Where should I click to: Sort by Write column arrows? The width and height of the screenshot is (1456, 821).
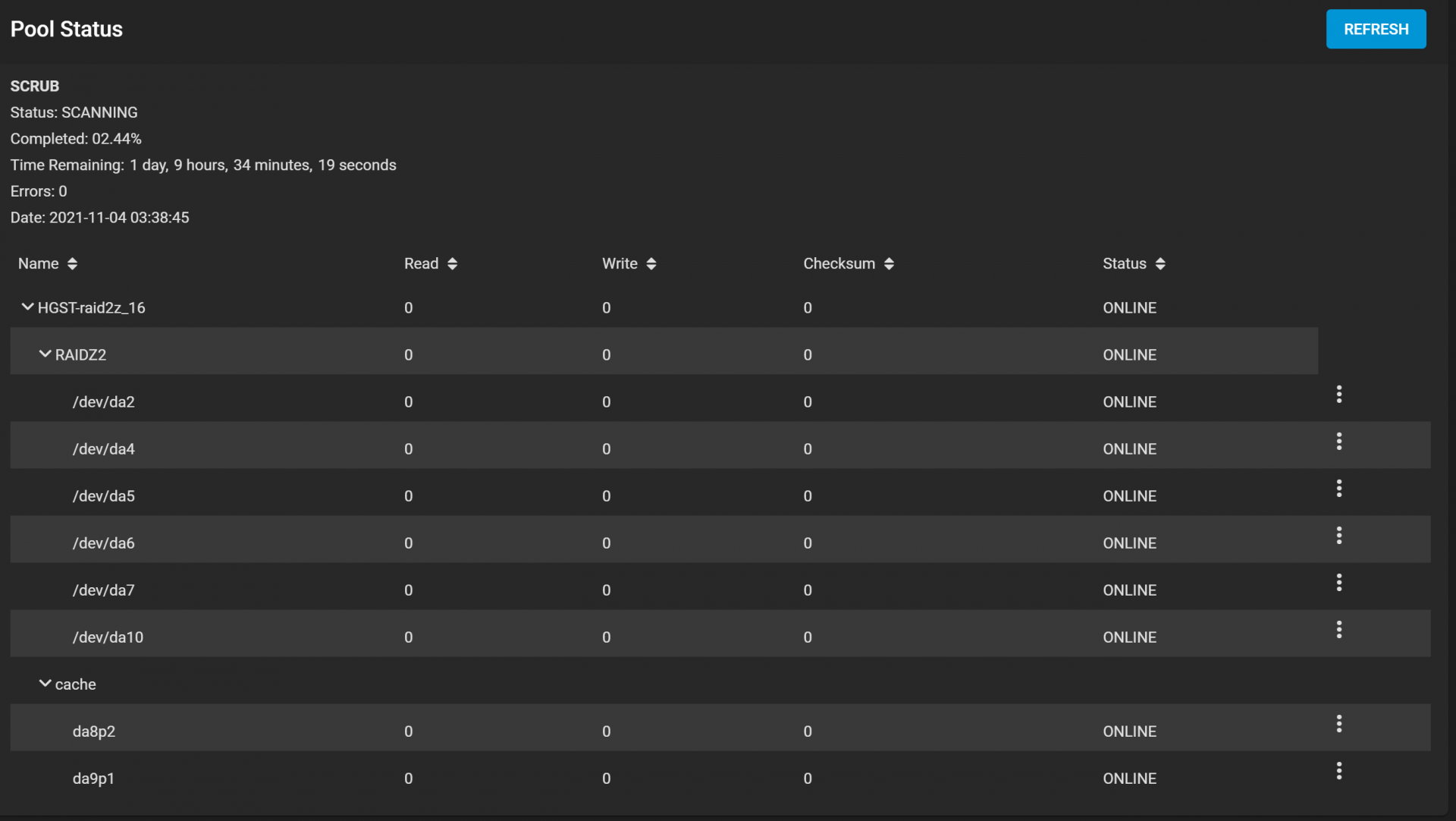coord(651,264)
